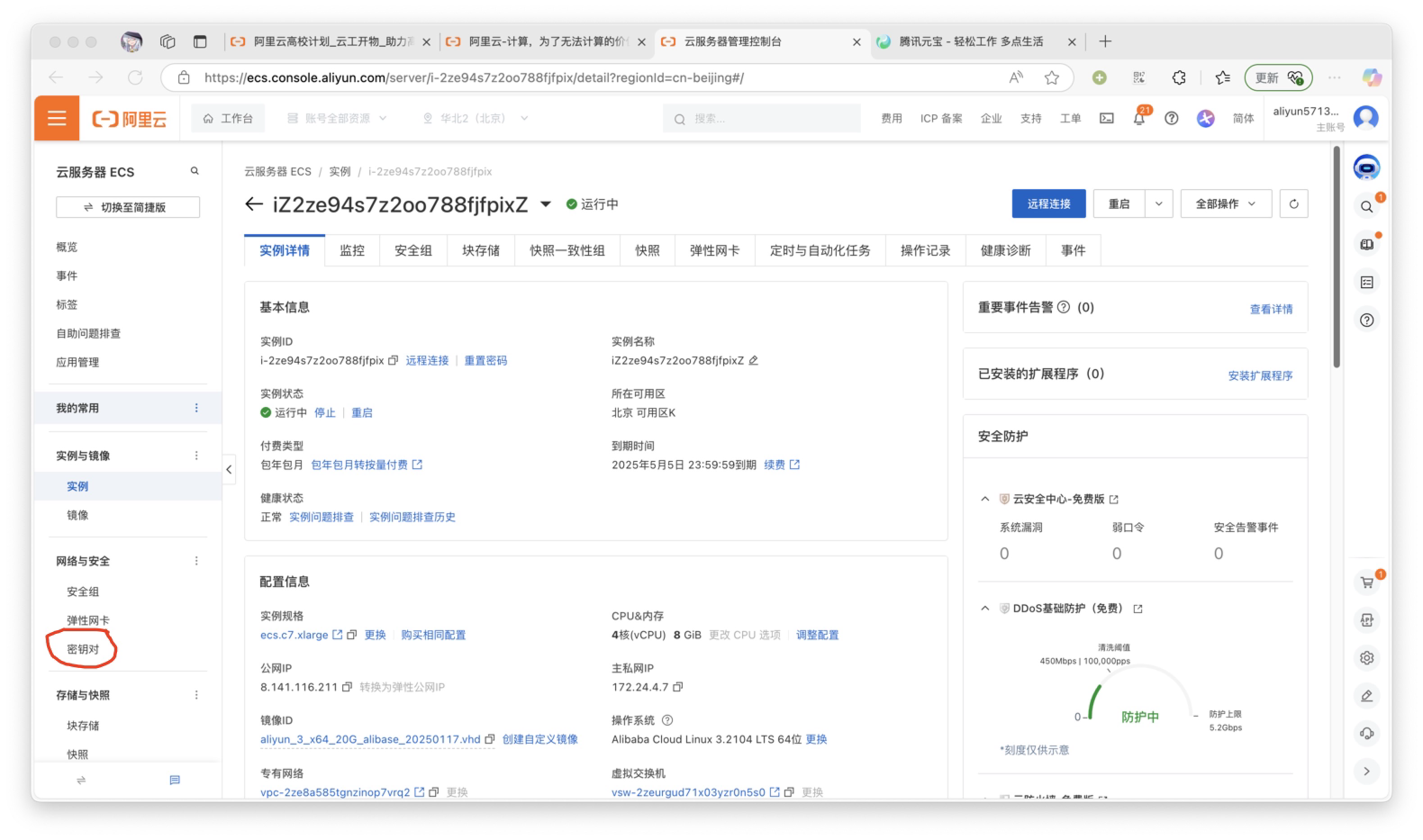Refresh the instance details page
The image size is (1423, 840).
click(x=1293, y=203)
